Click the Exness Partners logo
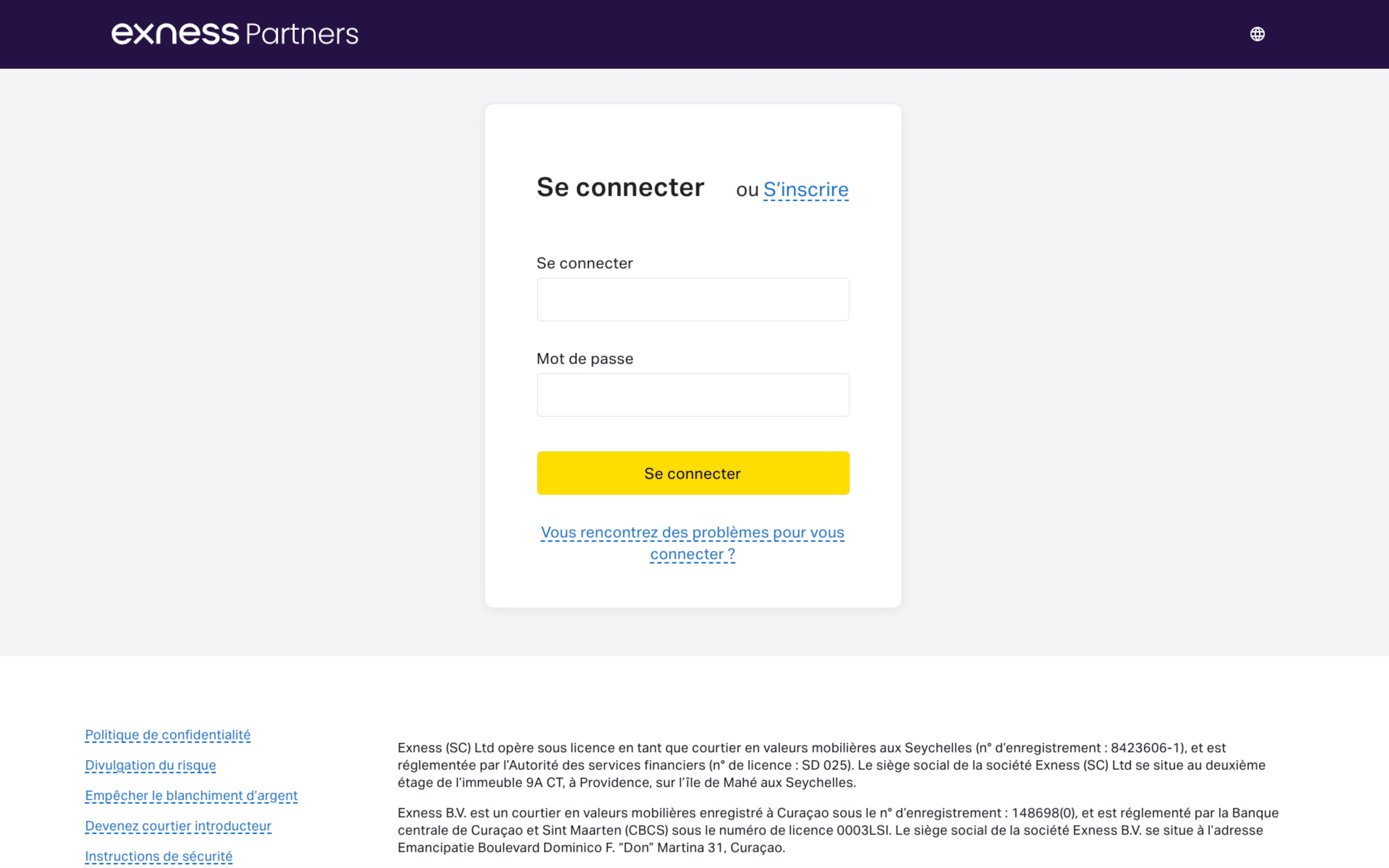Viewport: 1389px width, 868px height. pyautogui.click(x=235, y=34)
